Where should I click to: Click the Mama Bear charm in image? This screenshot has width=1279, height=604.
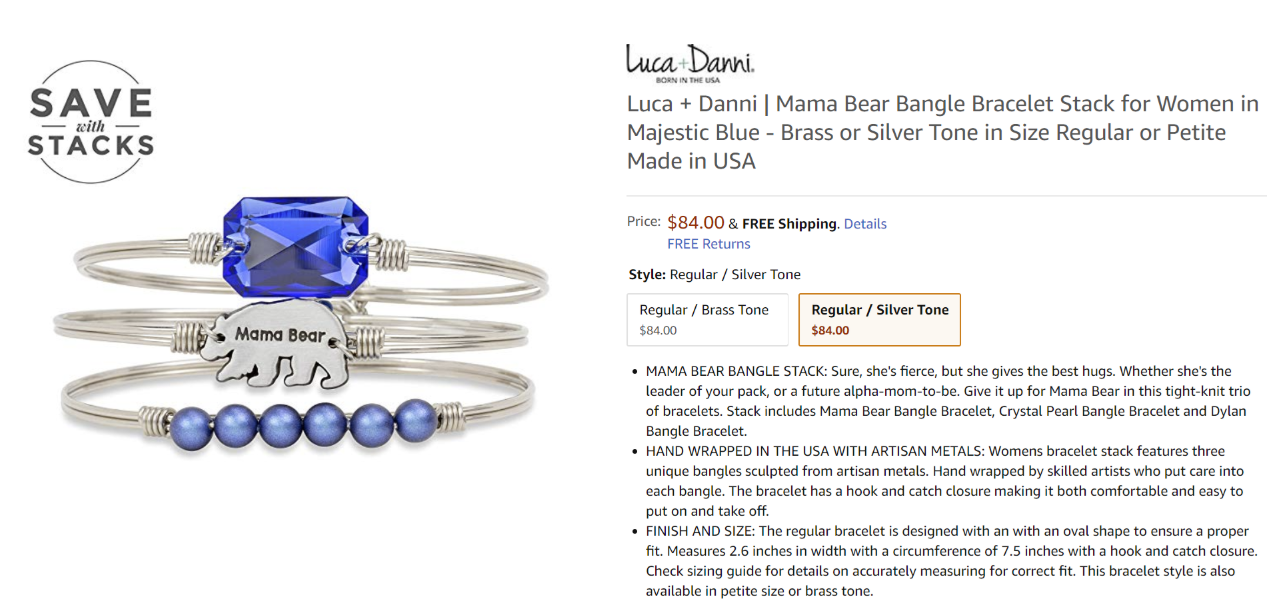(274, 346)
